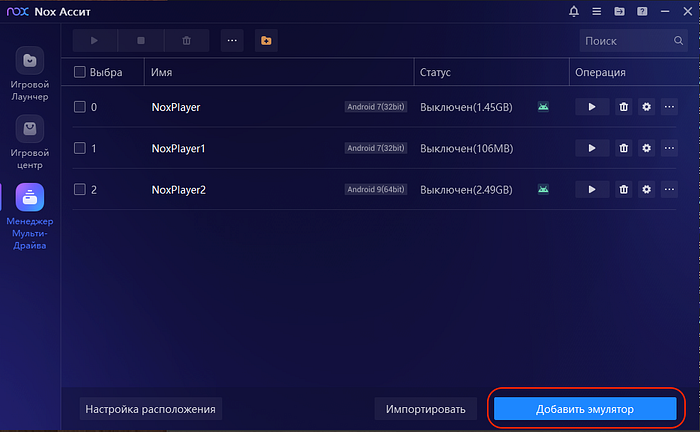
Task: Expand more options for NoxPlayer1 row
Action: 669,148
